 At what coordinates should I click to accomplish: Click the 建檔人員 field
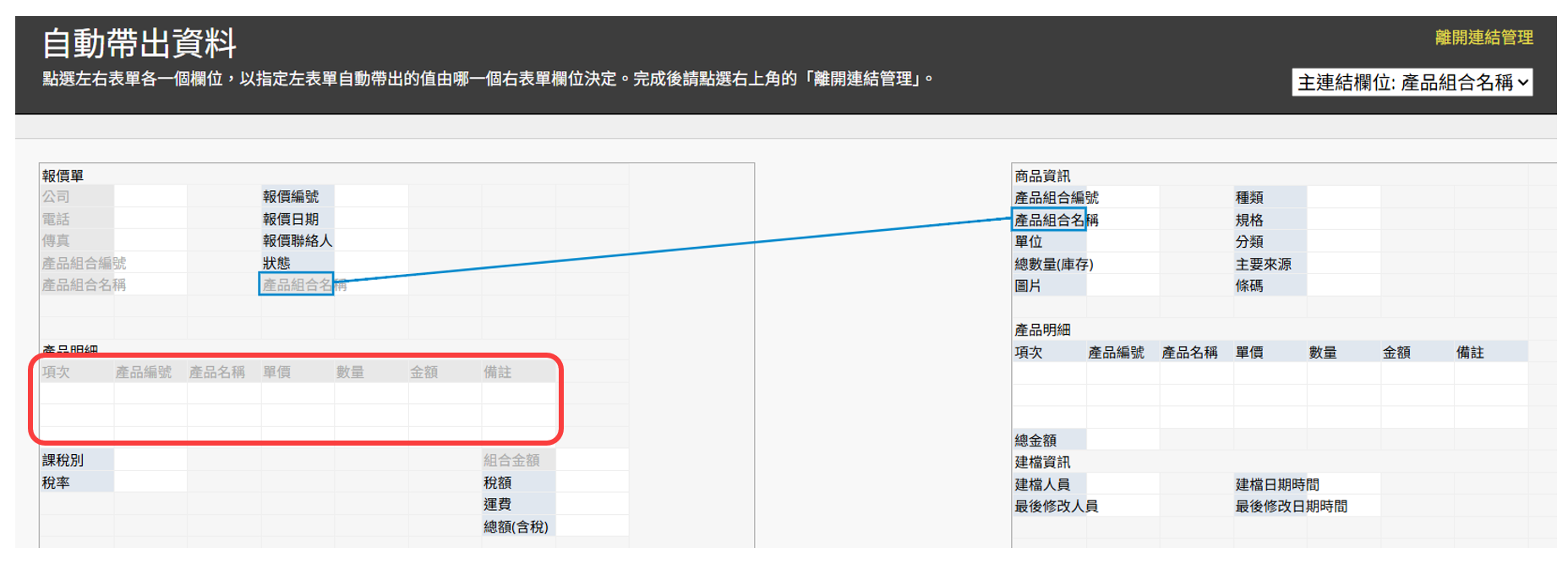(1042, 485)
